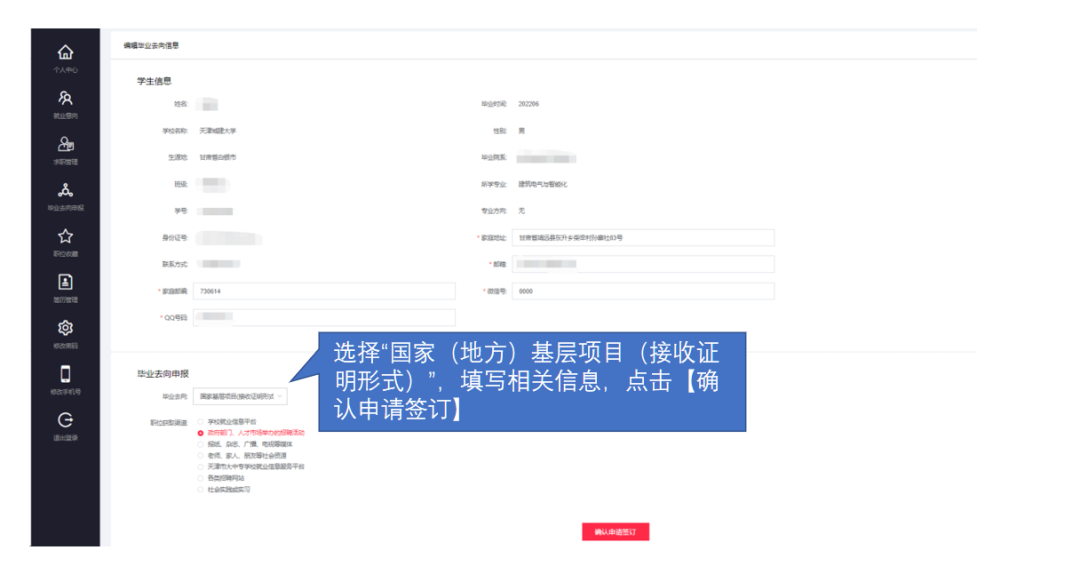This screenshot has width=1080, height=582.
Task: Open 职位收藏 star icon
Action: click(65, 237)
